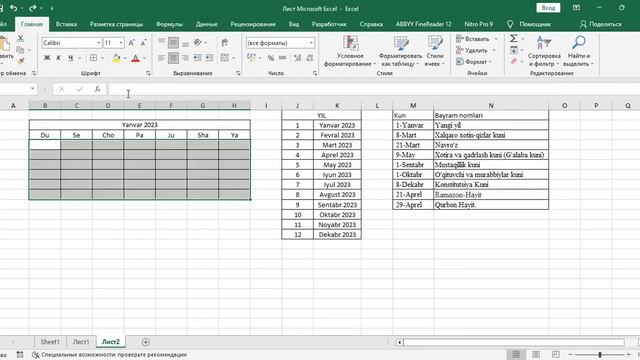Click the Поделиться share button
640x360 pixels.
(x=601, y=24)
